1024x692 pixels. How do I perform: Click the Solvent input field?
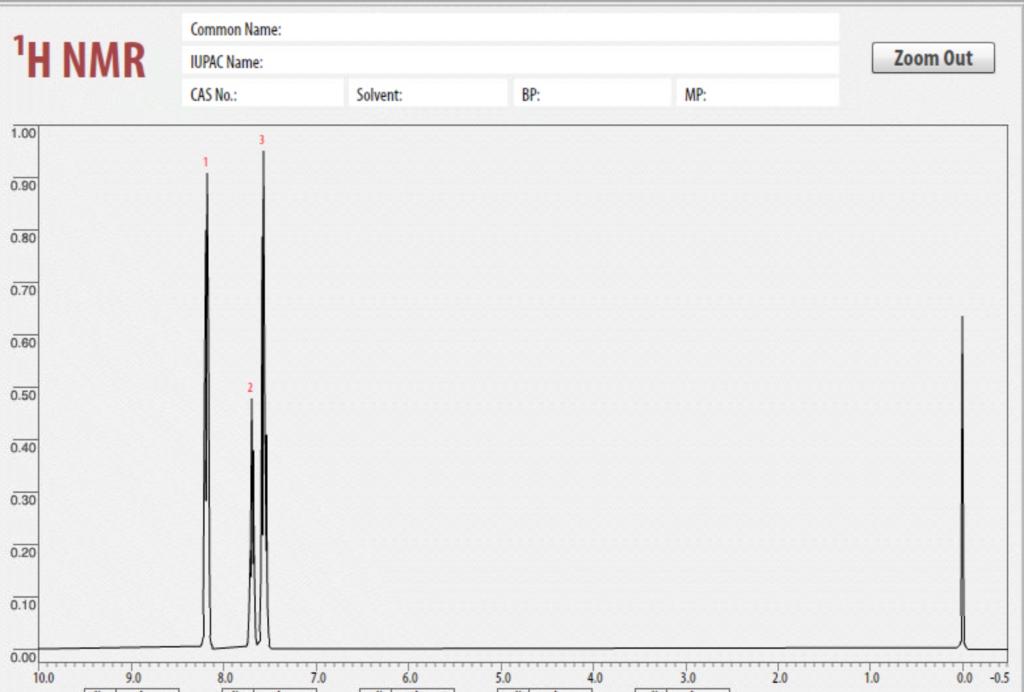428,92
